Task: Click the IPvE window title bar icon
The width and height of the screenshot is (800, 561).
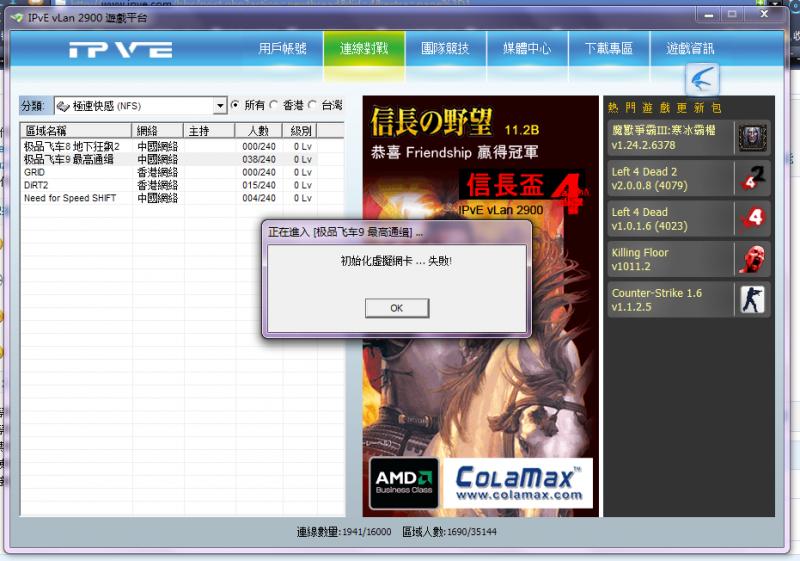Action: point(17,18)
